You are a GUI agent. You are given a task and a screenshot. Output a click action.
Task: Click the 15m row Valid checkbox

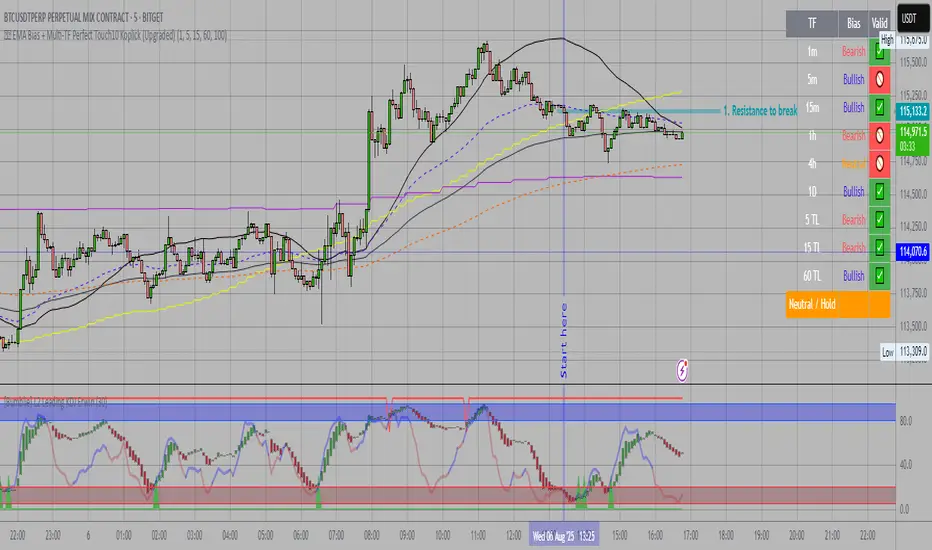(879, 106)
